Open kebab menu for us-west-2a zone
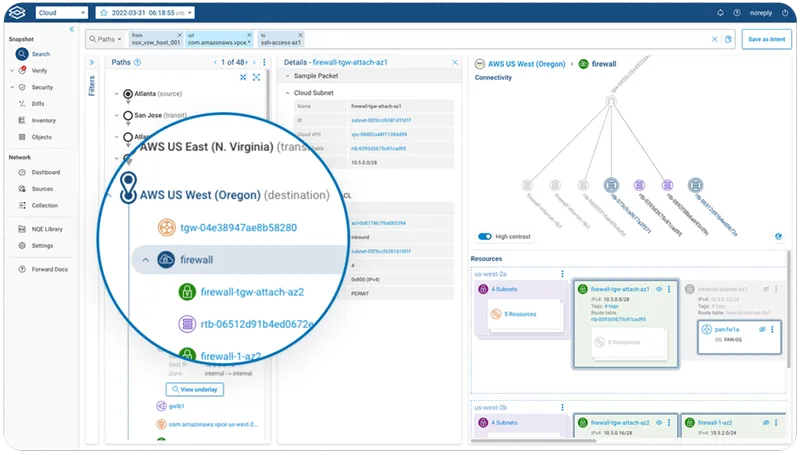800x455 pixels. coord(563,273)
